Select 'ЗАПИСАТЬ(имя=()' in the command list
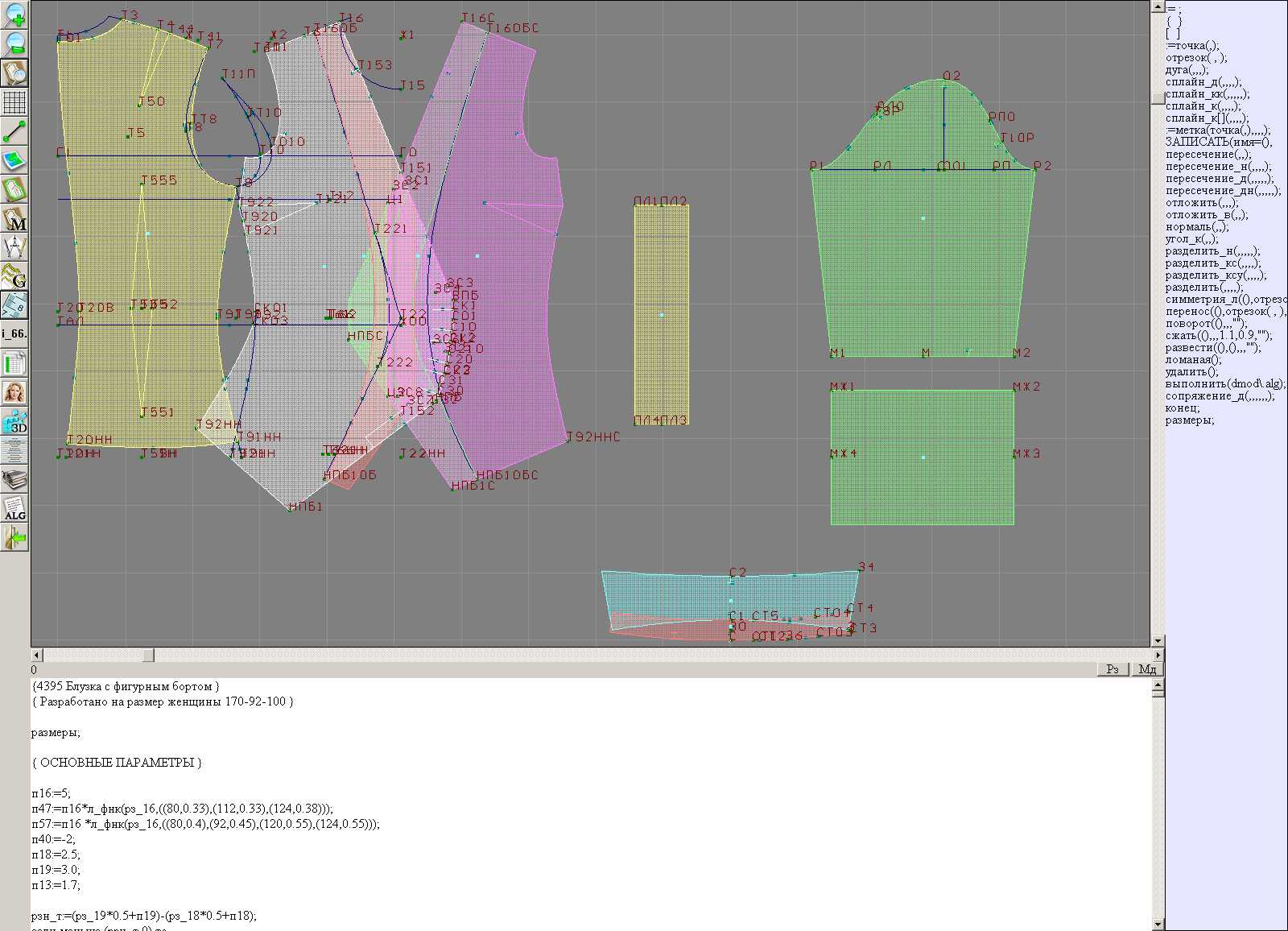The image size is (1288, 931). [x=1218, y=143]
